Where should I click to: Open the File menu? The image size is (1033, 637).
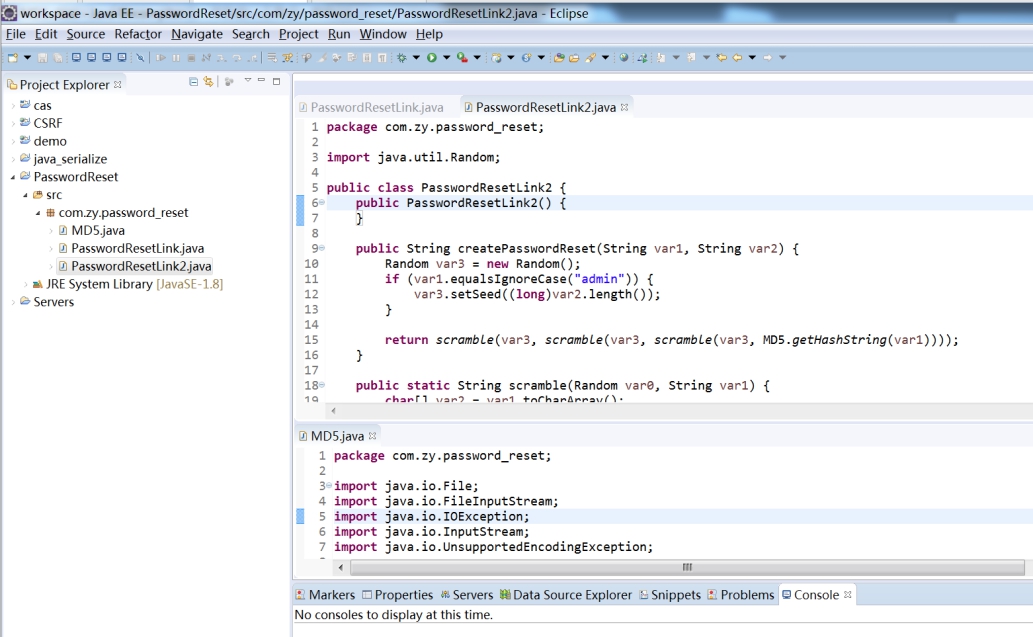[x=15, y=34]
